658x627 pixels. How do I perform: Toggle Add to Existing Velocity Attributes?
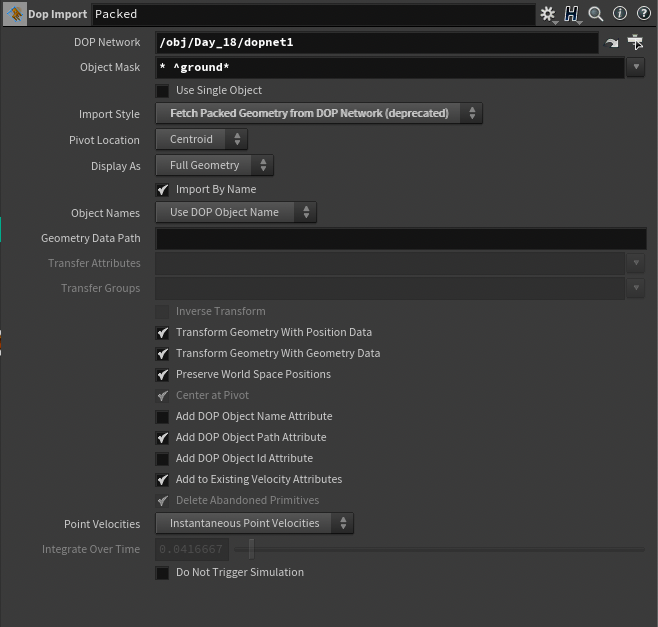tap(162, 480)
